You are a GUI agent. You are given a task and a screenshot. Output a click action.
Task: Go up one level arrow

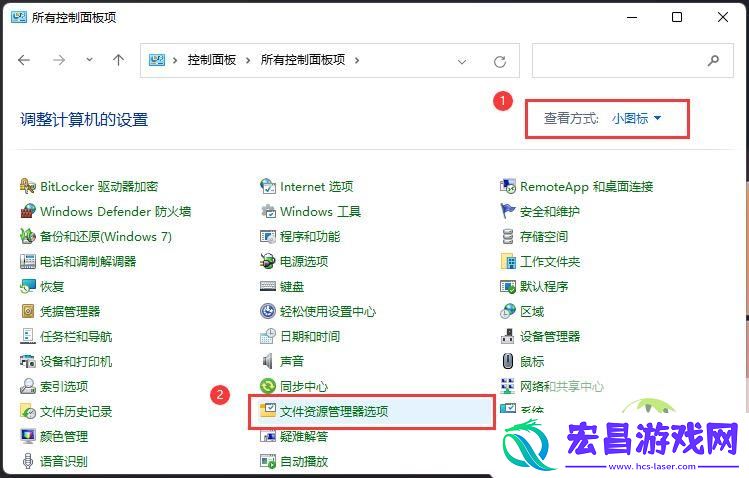tap(118, 60)
